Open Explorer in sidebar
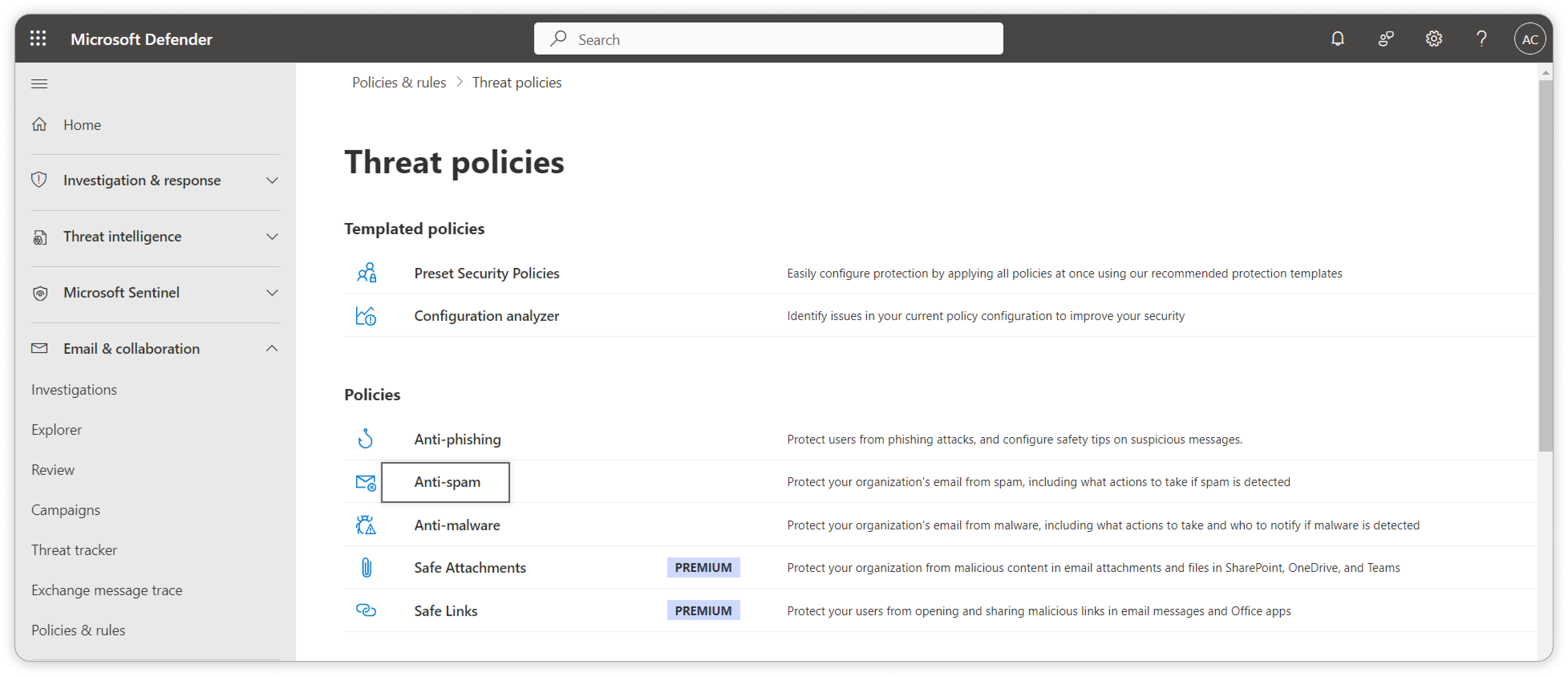The width and height of the screenshot is (1568, 677). coord(57,429)
